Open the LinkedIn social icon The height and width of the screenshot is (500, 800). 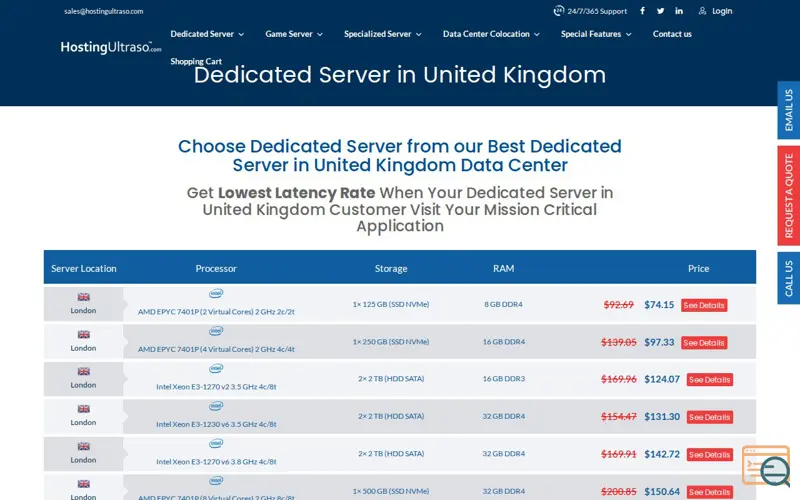[x=679, y=11]
